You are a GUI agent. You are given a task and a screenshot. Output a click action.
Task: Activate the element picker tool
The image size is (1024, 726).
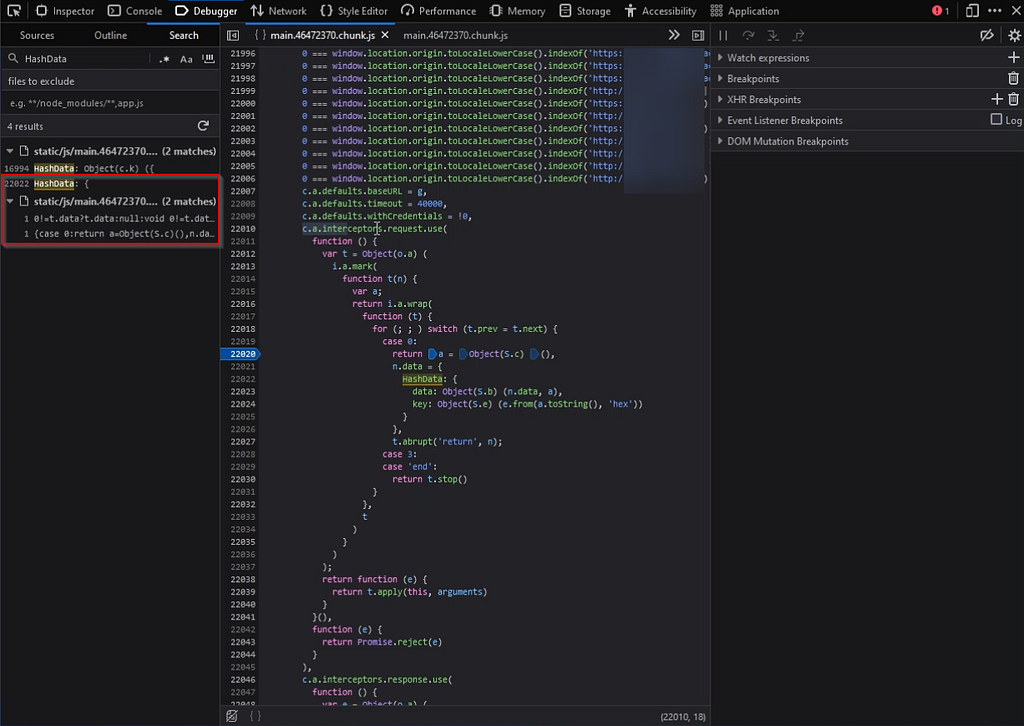14,10
